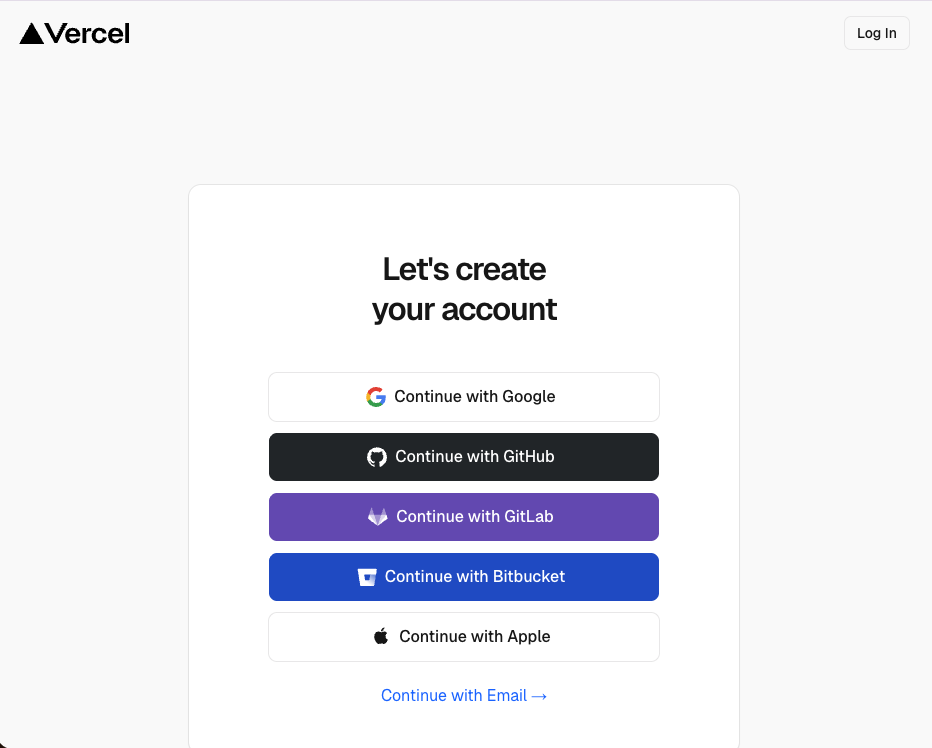This screenshot has width=932, height=748.
Task: Select the black Vercel wordmark in the header
Action: click(87, 33)
